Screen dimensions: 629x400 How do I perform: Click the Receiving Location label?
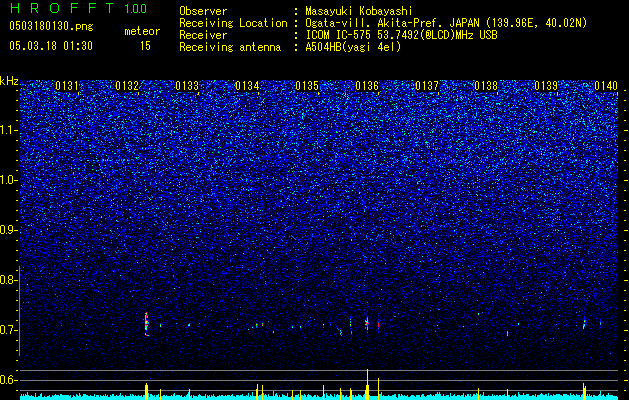pyautogui.click(x=233, y=23)
